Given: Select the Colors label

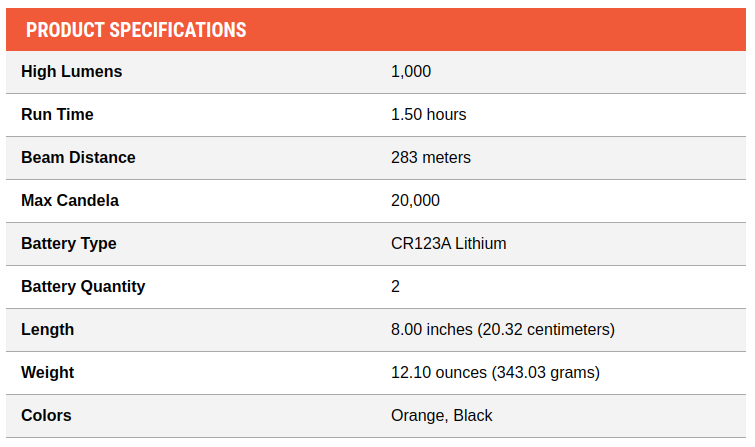Looking at the screenshot, I should [x=46, y=416].
